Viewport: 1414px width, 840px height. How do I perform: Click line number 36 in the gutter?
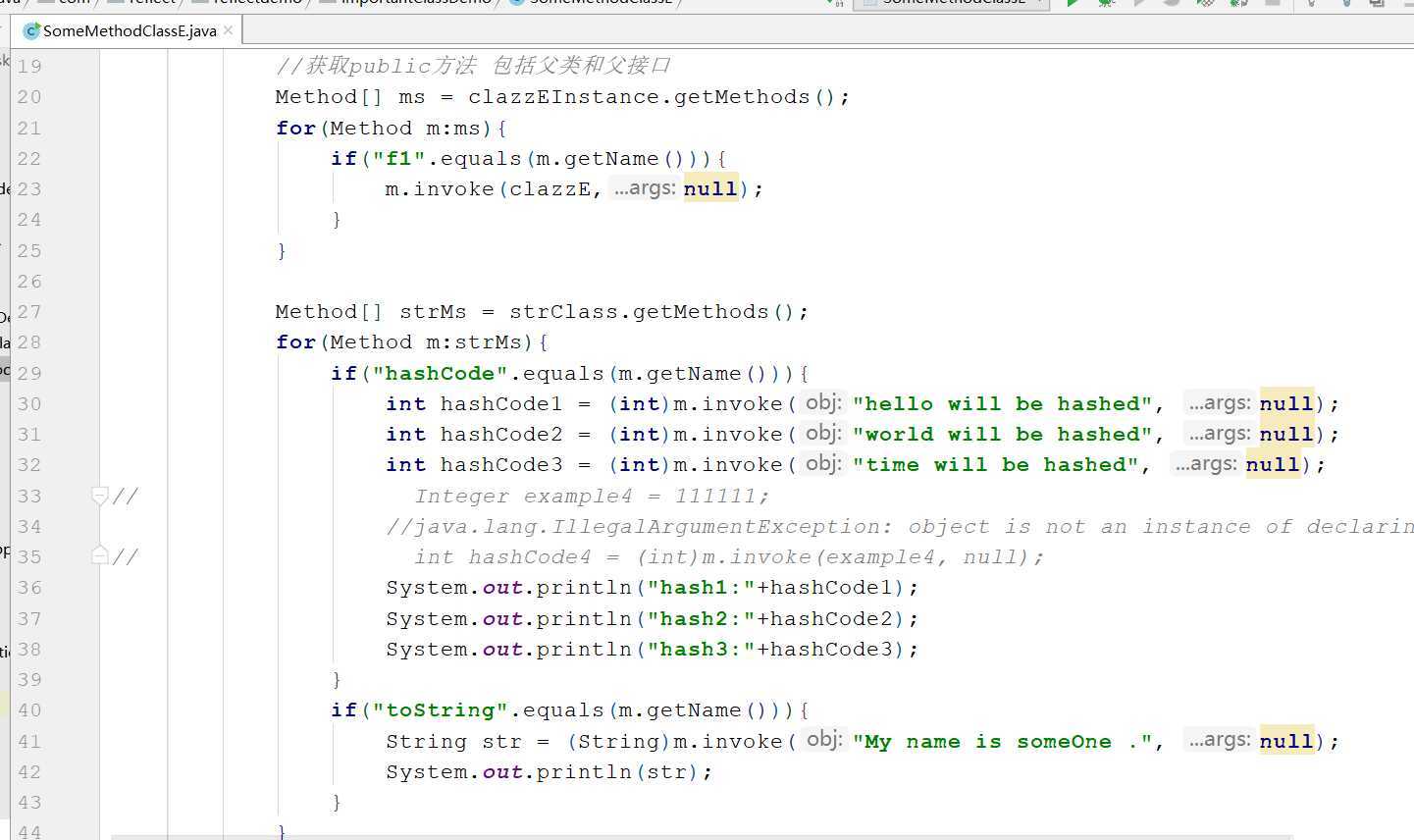tap(29, 587)
